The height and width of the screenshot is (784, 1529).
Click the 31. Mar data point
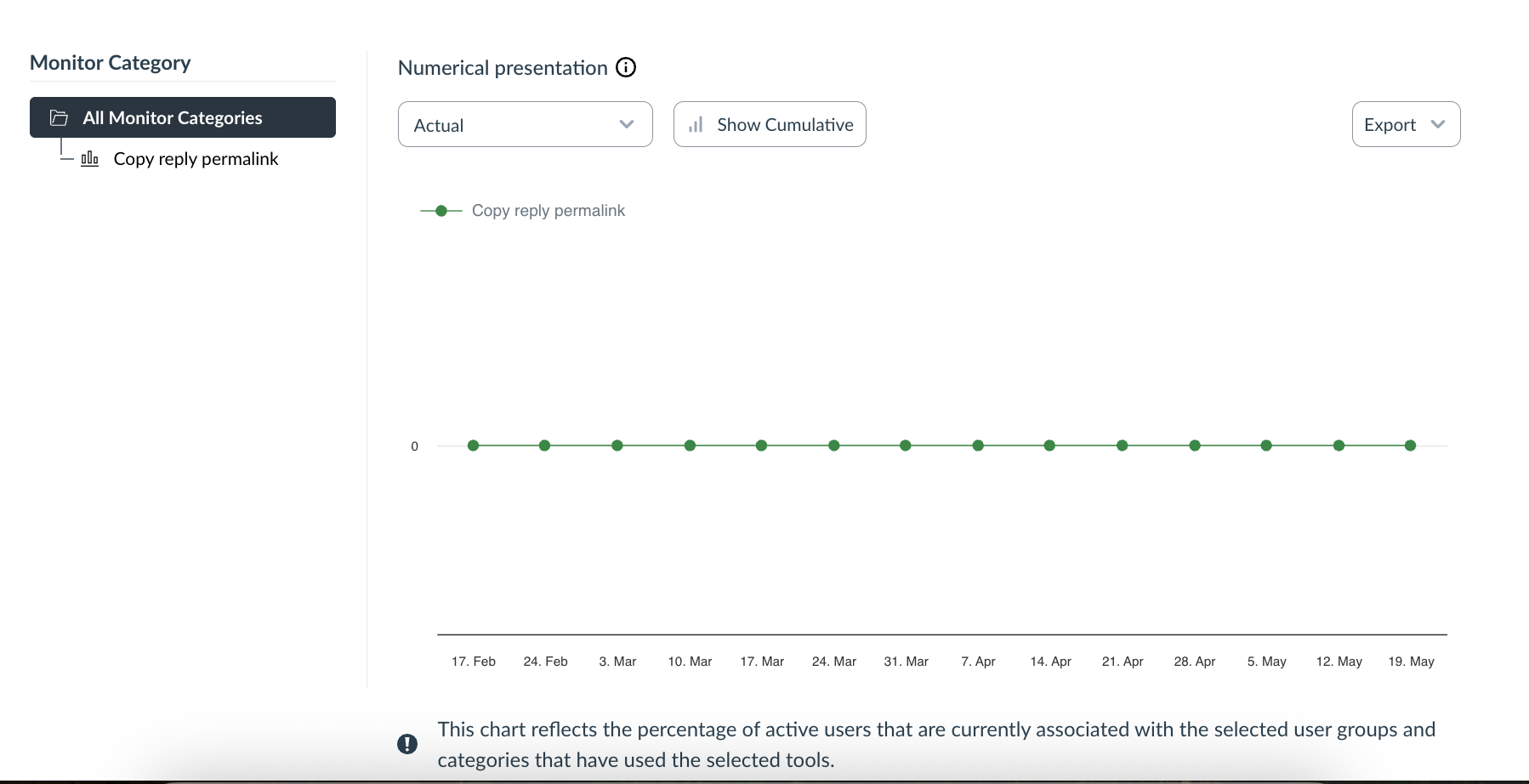pos(906,446)
